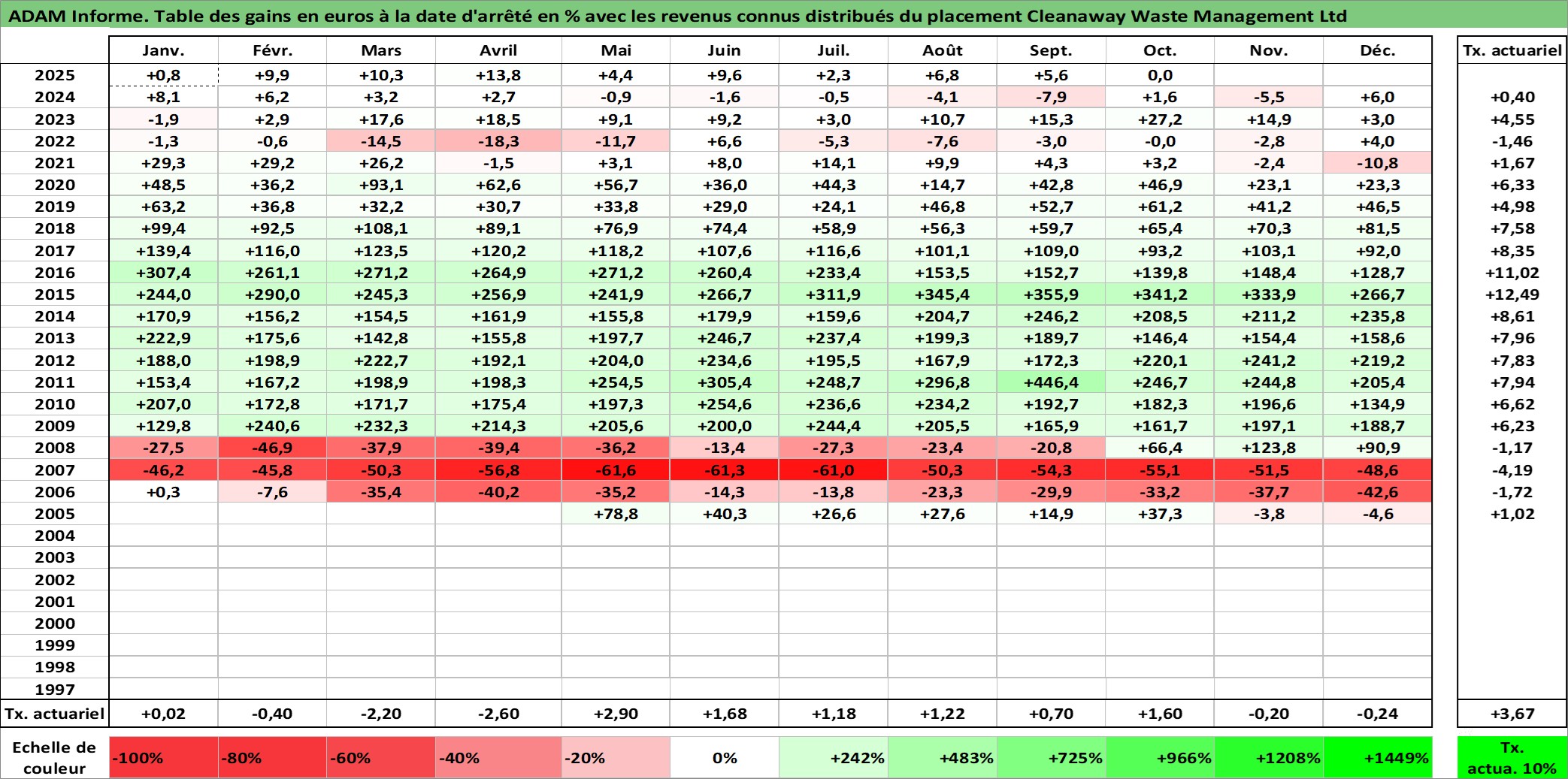The width and height of the screenshot is (1568, 779).
Task: Select the Janv. column header
Action: [x=163, y=50]
